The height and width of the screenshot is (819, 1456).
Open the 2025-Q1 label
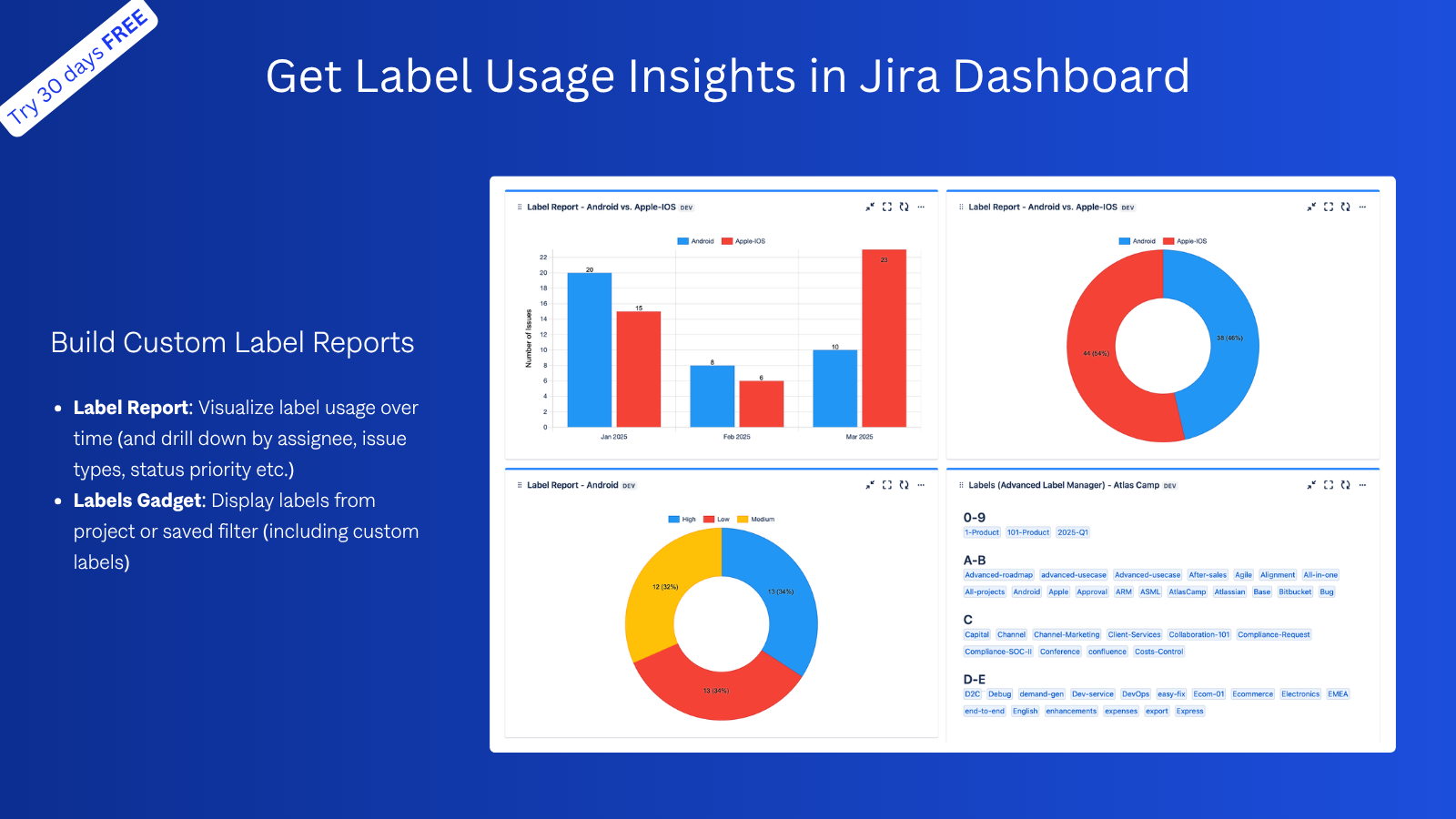1073,532
